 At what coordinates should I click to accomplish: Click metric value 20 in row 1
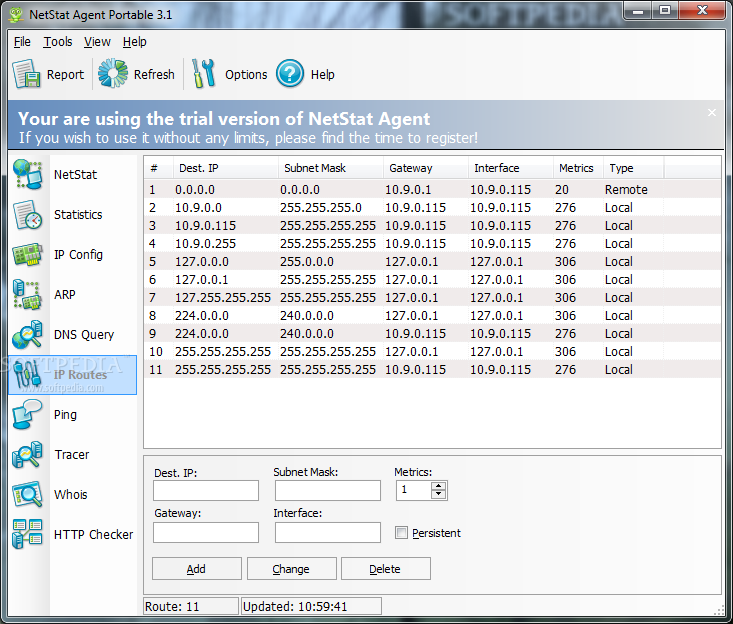[x=562, y=189]
